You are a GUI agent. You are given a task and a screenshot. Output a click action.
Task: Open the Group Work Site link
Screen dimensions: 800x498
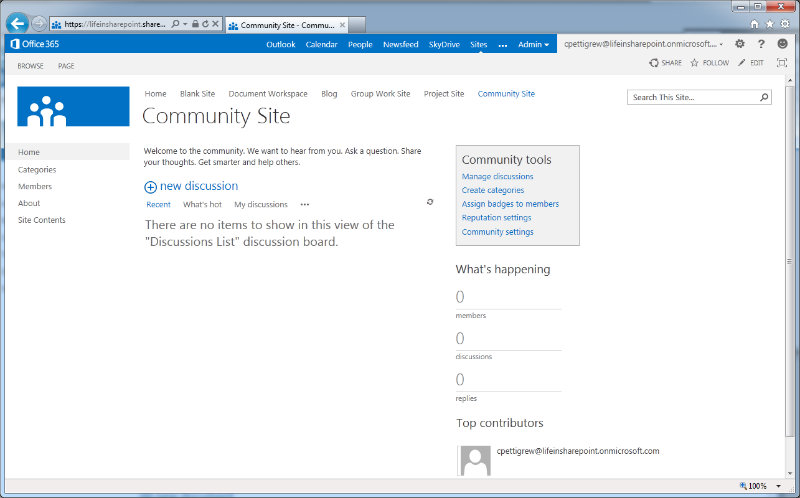coord(380,94)
